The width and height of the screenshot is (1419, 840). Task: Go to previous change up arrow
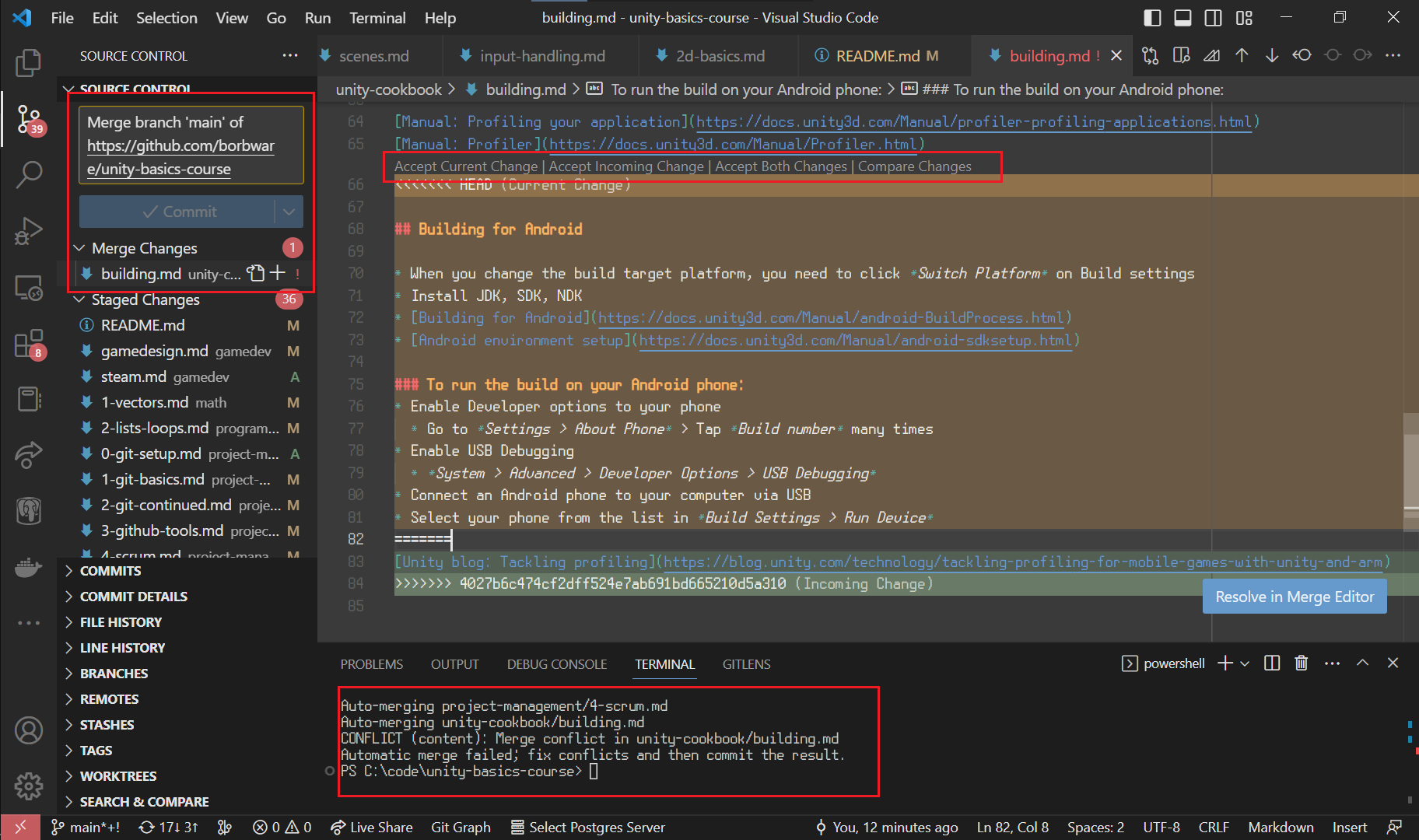coord(1242,55)
